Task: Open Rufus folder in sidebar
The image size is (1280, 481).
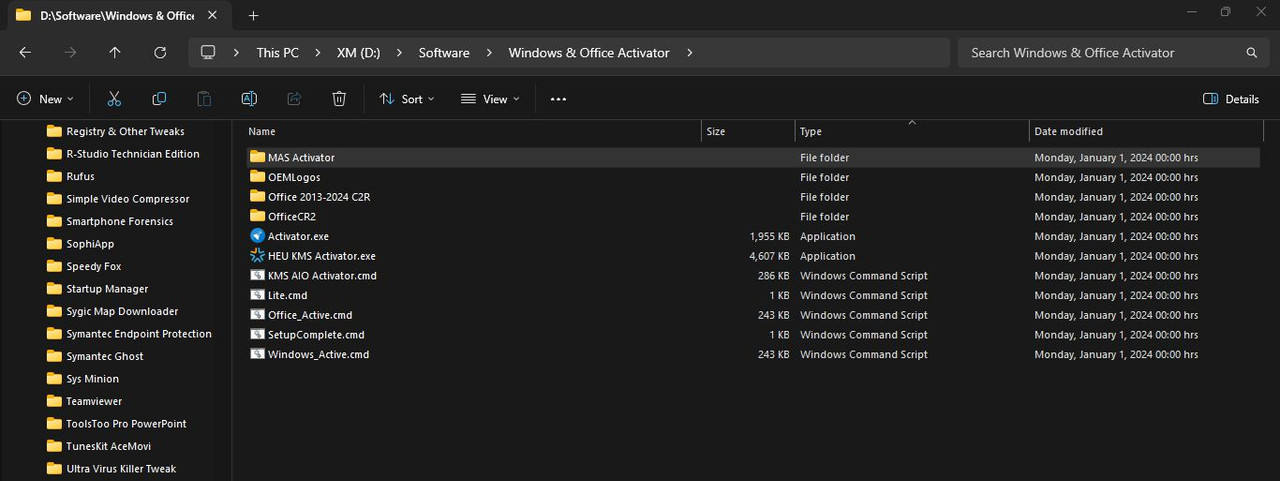Action: [71, 176]
